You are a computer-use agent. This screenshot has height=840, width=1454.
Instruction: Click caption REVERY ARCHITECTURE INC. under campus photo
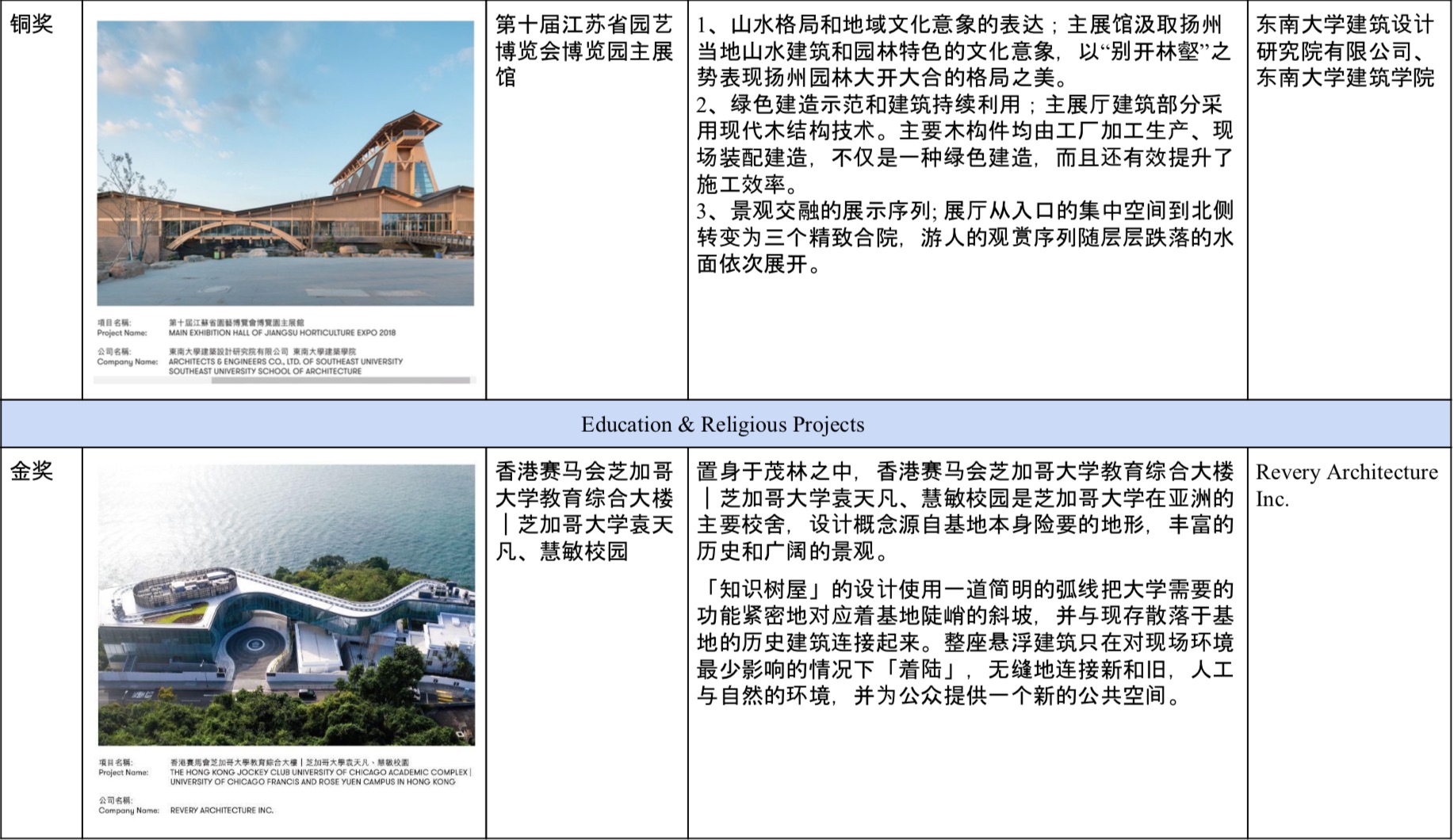(x=221, y=810)
